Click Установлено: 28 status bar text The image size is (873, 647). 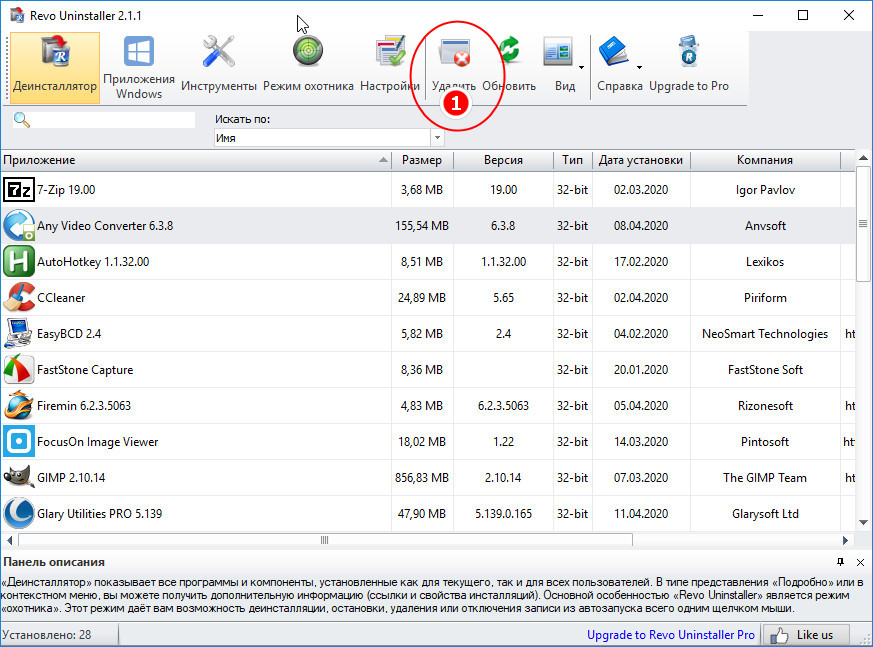[47, 635]
